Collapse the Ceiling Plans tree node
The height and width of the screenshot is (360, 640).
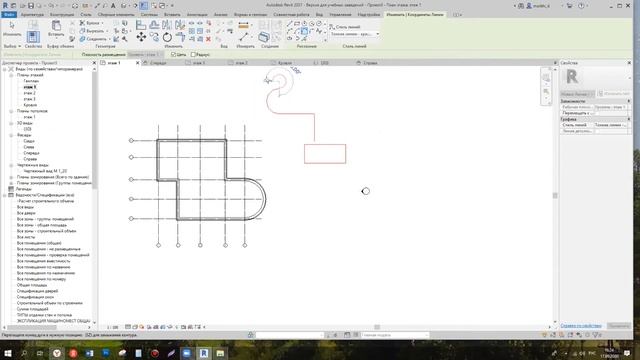pyautogui.click(x=11, y=111)
